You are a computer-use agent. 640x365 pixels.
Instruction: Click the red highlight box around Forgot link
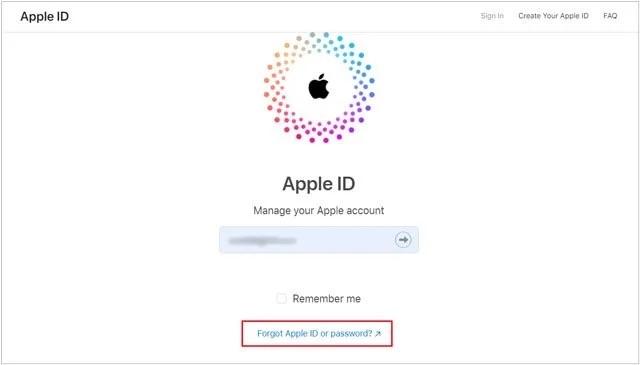click(x=317, y=334)
